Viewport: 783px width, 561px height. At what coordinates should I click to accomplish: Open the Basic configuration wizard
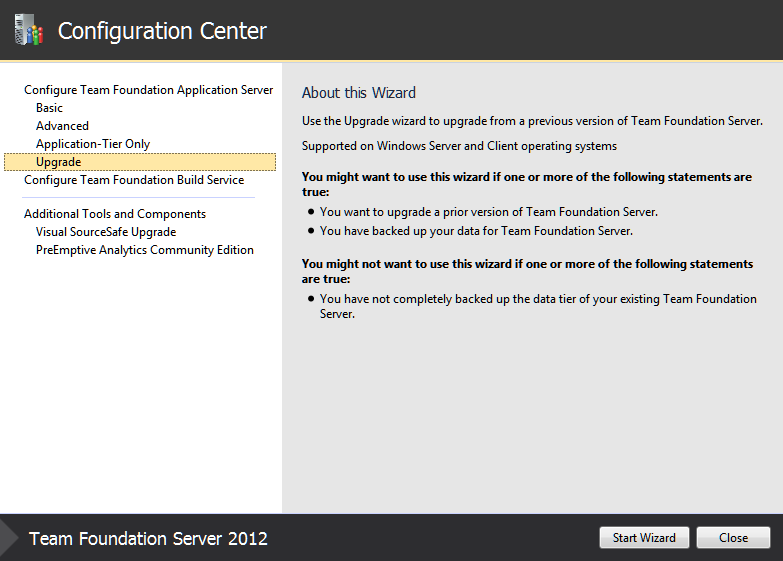pyautogui.click(x=49, y=108)
